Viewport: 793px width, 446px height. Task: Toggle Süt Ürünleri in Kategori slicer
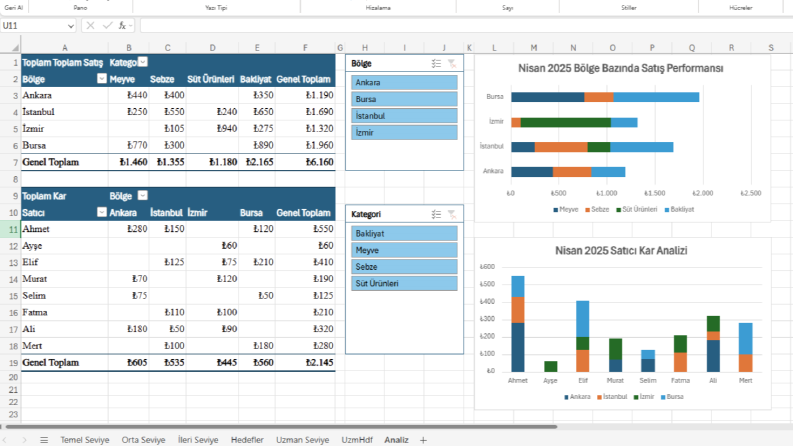click(x=404, y=284)
